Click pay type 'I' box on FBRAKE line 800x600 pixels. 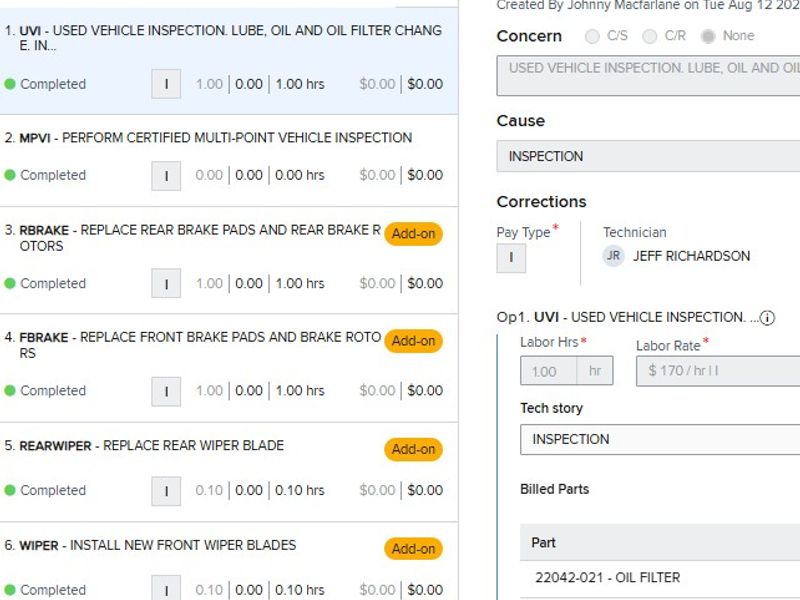tap(166, 391)
